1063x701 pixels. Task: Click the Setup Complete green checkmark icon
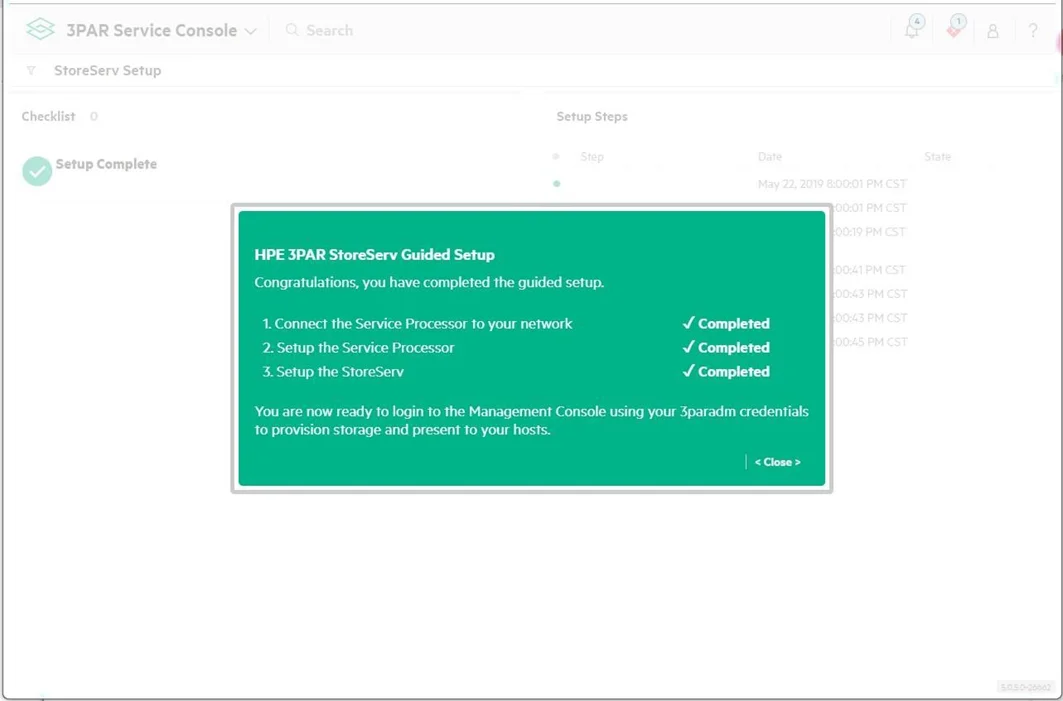(37, 171)
